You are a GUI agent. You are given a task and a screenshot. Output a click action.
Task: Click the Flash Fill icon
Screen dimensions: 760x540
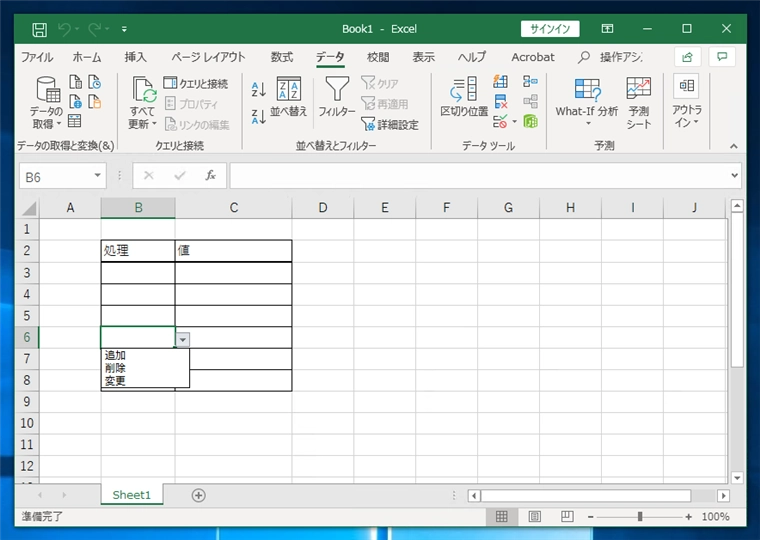500,81
